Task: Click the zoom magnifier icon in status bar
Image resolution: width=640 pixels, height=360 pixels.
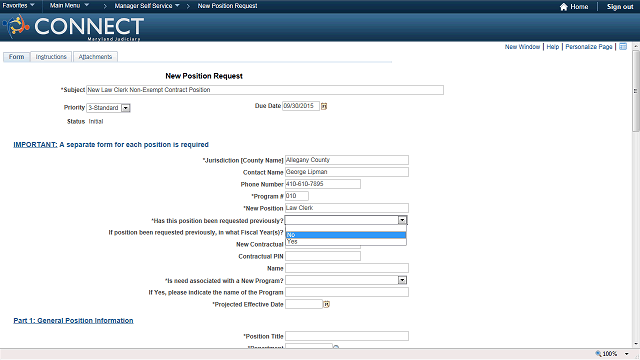Action: click(x=598, y=353)
